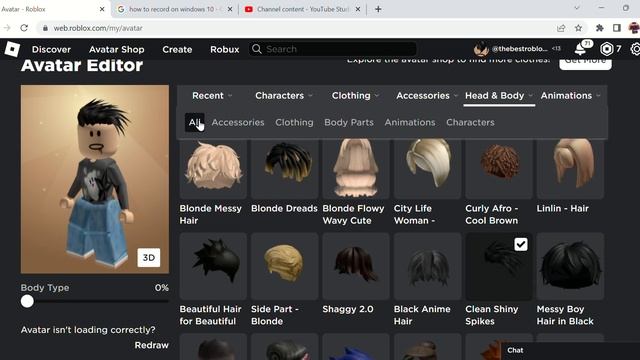Equip Curly Afro - Cool Brown hair
Image resolution: width=640 pixels, height=360 pixels.
click(x=499, y=168)
